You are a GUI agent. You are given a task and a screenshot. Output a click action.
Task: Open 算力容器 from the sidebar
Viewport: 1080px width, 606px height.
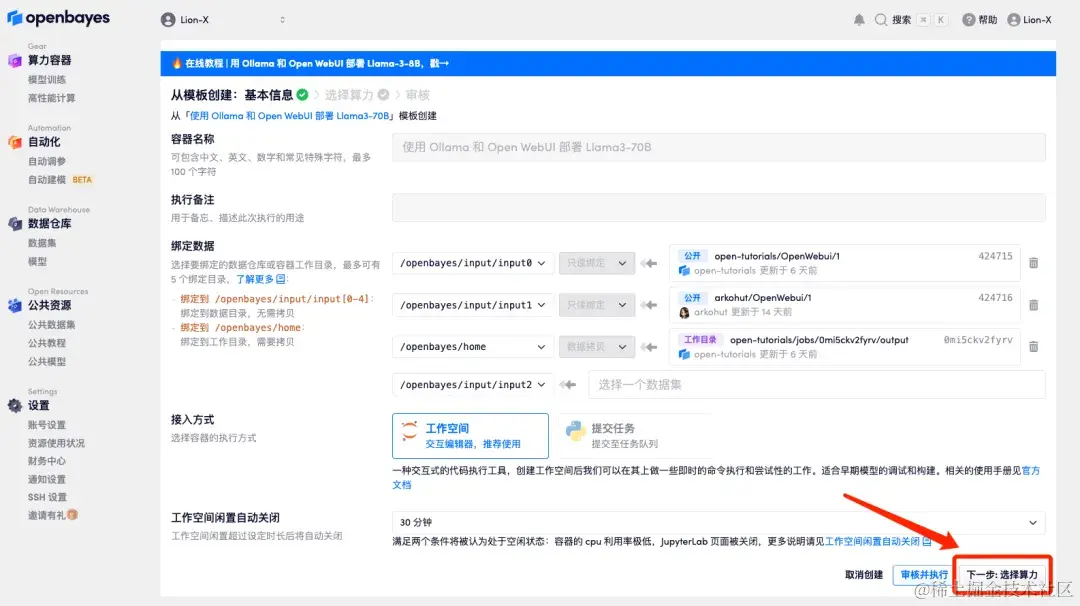pyautogui.click(x=47, y=60)
